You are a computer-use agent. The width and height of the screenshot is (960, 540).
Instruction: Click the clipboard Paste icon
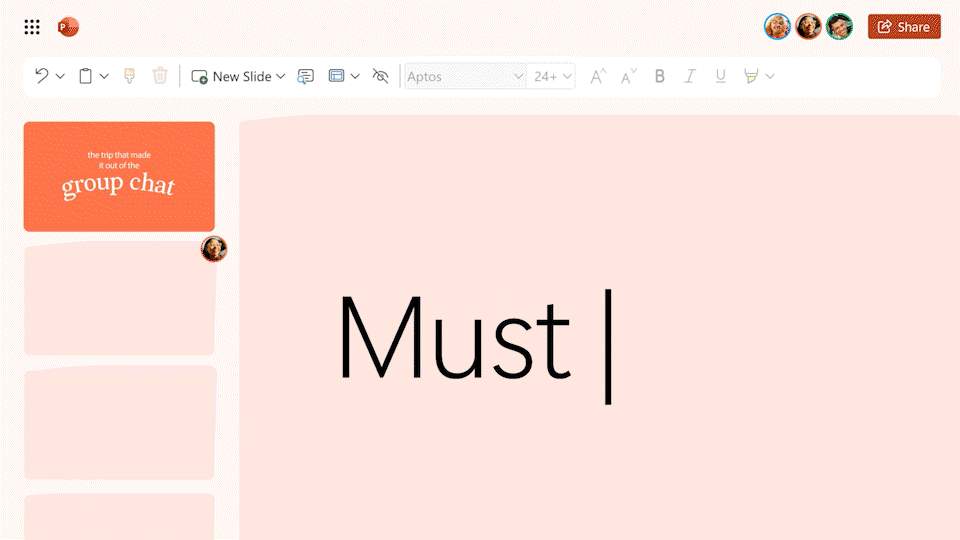[x=86, y=76]
